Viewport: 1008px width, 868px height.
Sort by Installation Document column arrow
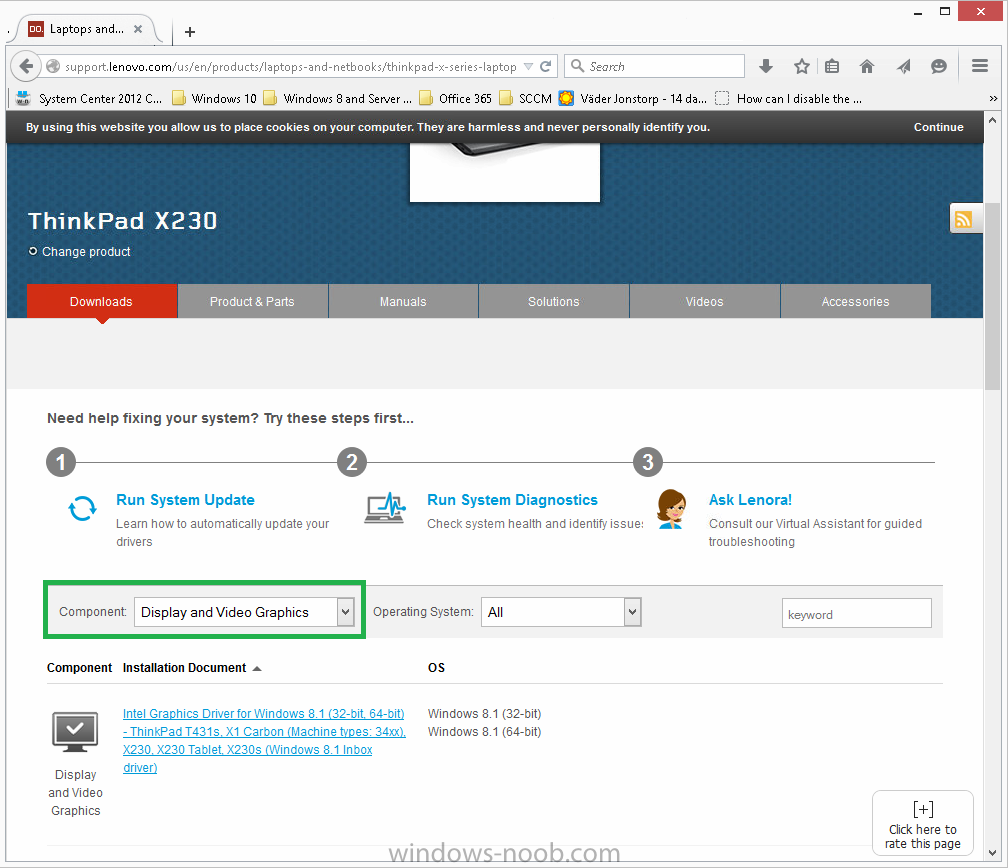[x=257, y=669]
